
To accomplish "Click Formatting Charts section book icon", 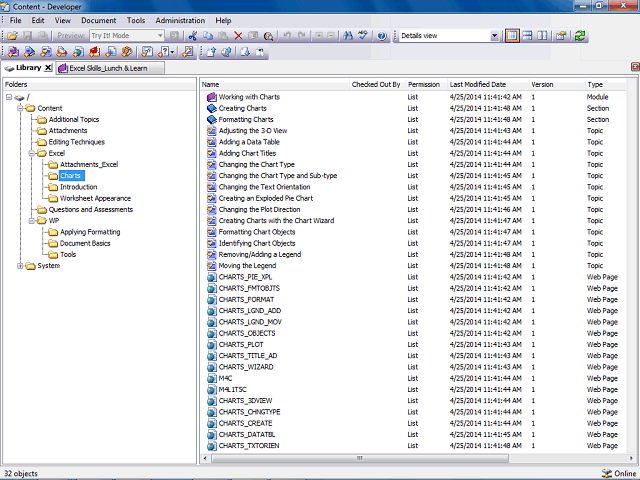I will point(211,120).
